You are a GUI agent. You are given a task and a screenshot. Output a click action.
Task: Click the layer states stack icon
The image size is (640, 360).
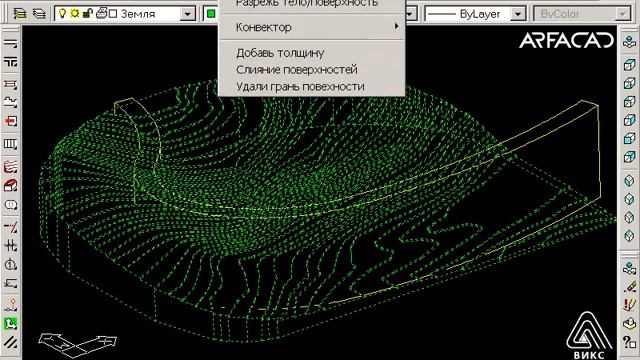pos(39,13)
